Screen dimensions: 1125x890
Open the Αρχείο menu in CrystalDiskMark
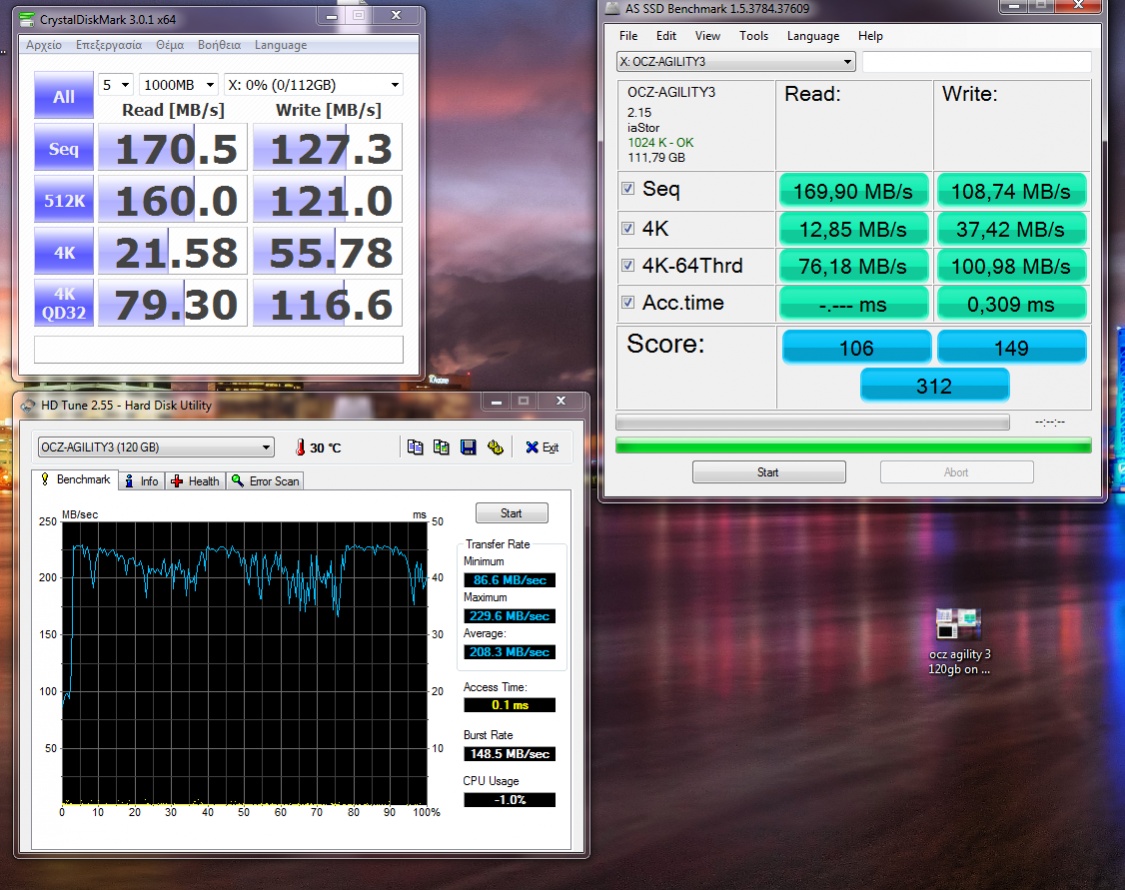point(44,44)
